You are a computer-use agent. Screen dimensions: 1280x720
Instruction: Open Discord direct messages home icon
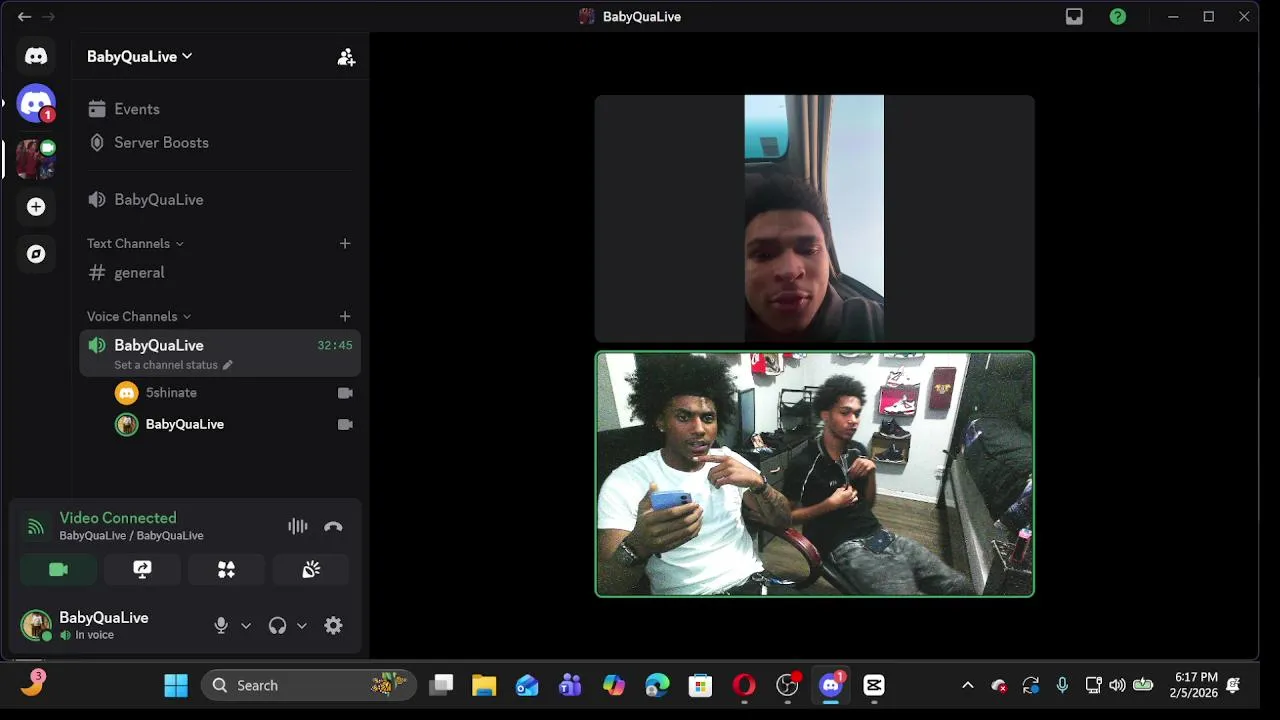[x=36, y=56]
